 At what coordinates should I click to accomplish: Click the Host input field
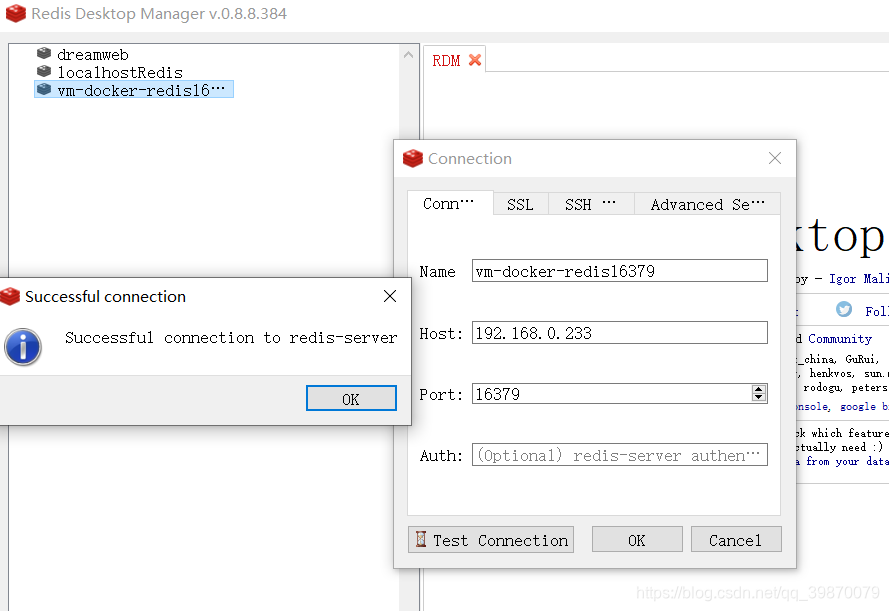click(620, 333)
